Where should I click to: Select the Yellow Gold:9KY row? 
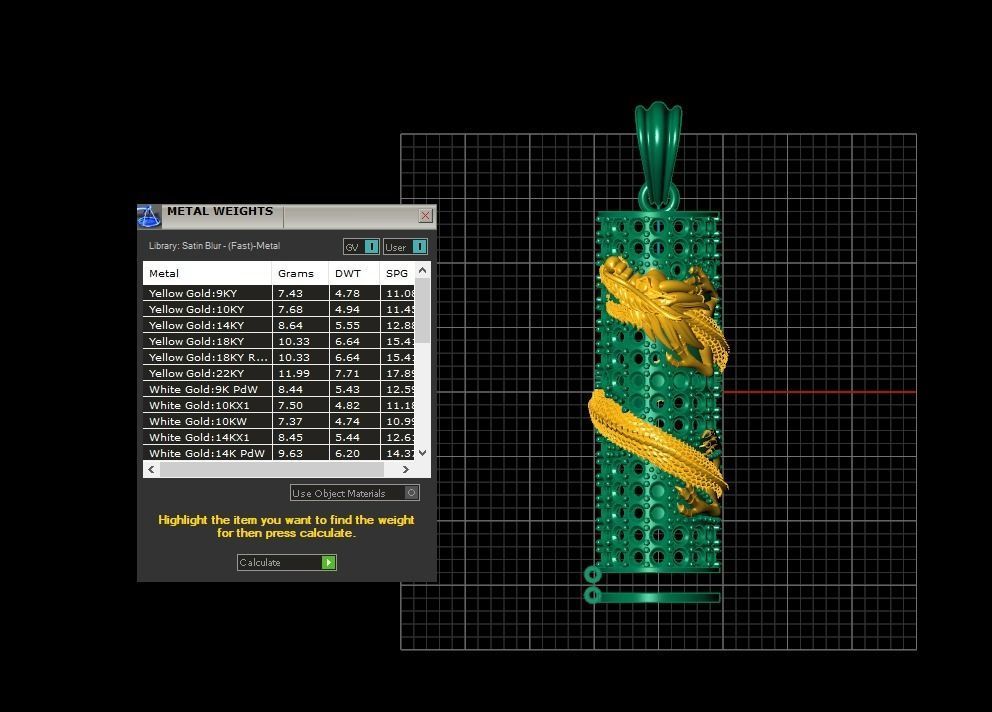point(279,293)
